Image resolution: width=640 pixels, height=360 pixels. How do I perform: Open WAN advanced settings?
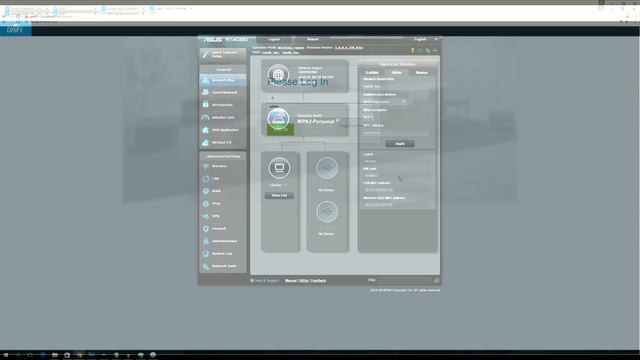click(x=223, y=191)
